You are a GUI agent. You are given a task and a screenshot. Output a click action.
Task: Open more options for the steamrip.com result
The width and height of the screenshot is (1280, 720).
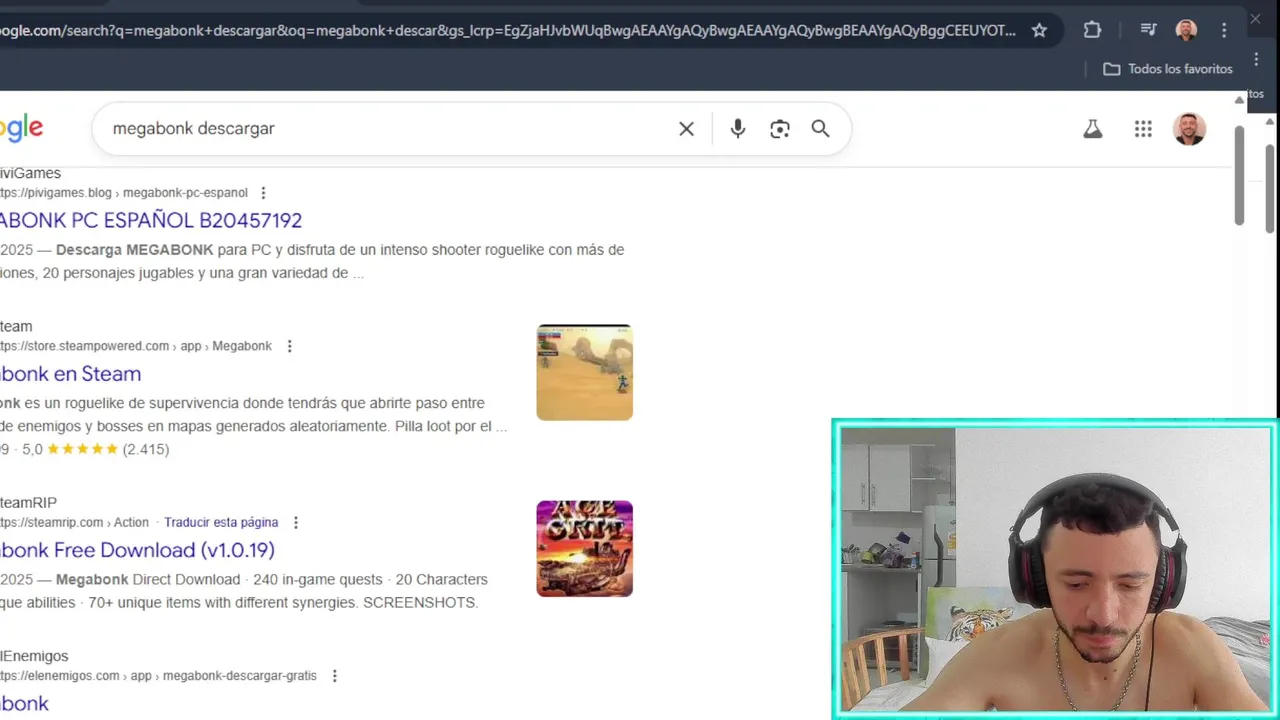pyautogui.click(x=295, y=523)
